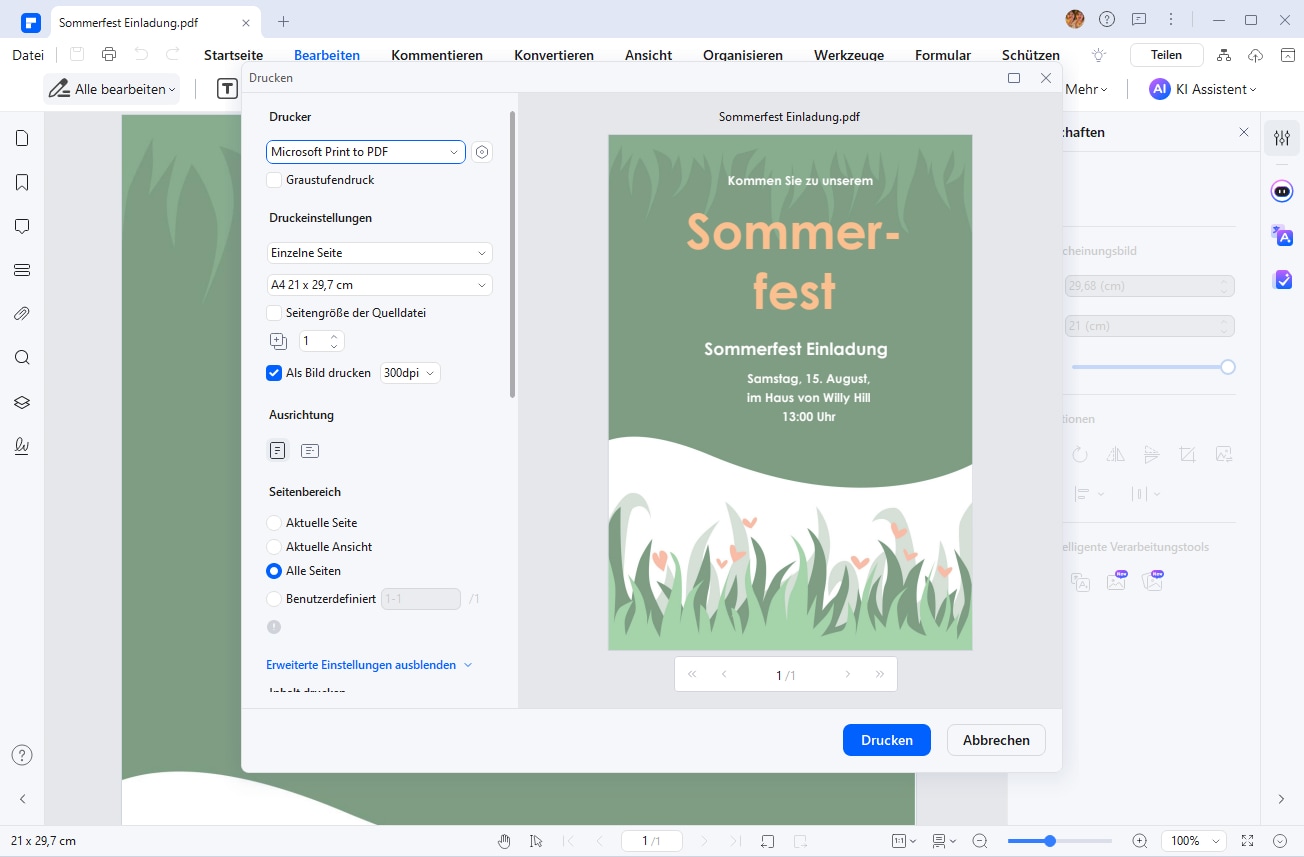The image size is (1304, 857).
Task: Select Aktuelle Seite radio option
Action: pyautogui.click(x=274, y=523)
